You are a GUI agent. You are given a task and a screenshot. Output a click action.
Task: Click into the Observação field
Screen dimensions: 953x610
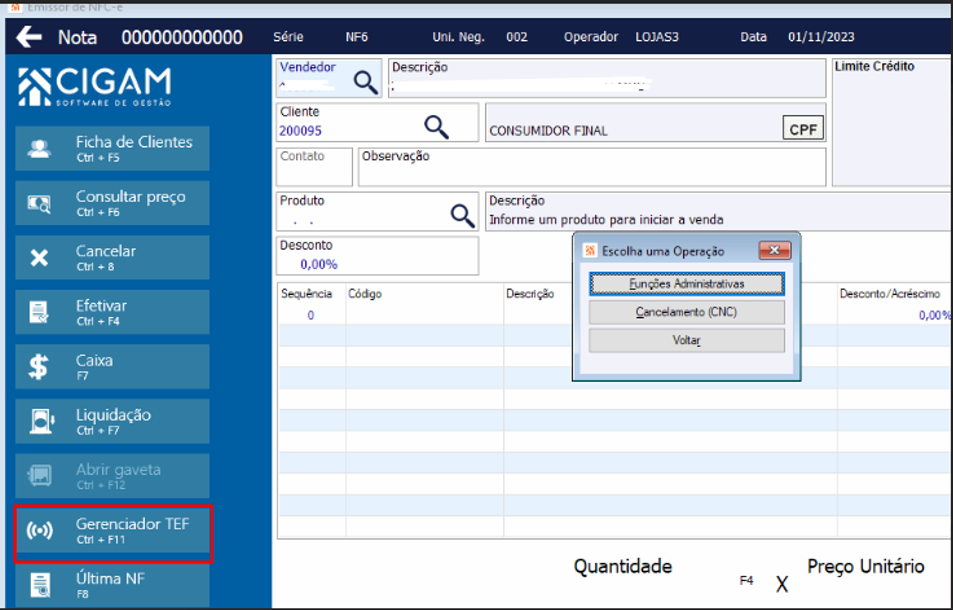click(592, 166)
